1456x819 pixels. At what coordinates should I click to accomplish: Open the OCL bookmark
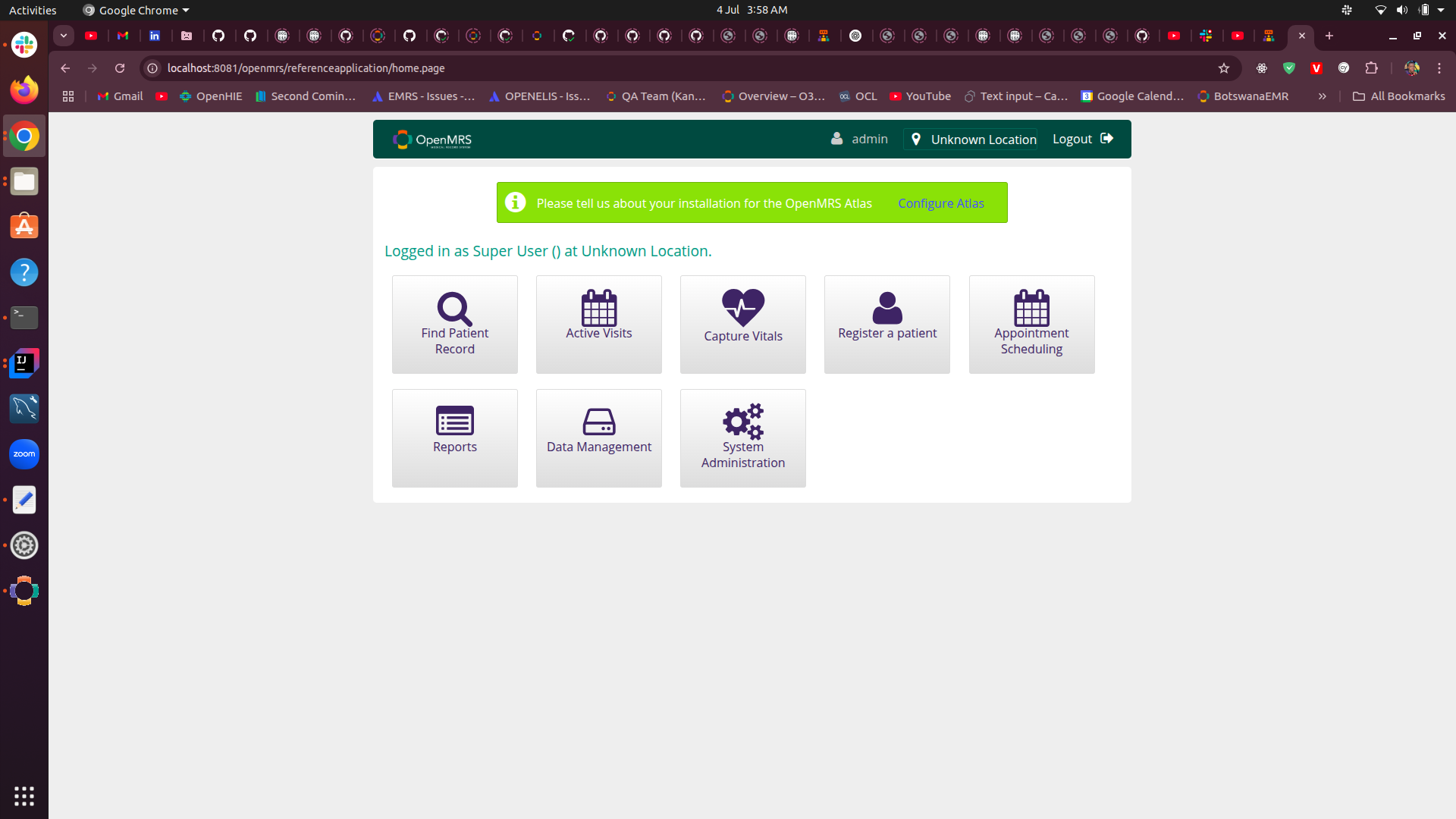click(858, 96)
